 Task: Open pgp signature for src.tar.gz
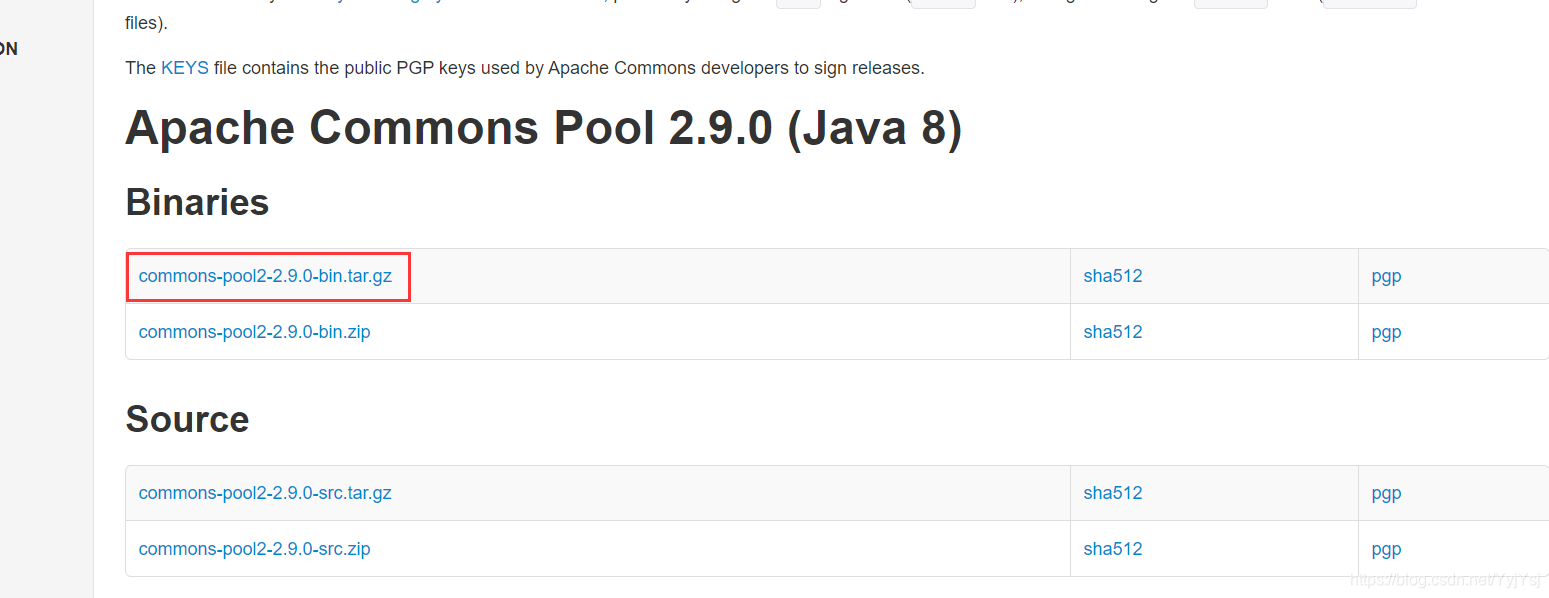1386,493
